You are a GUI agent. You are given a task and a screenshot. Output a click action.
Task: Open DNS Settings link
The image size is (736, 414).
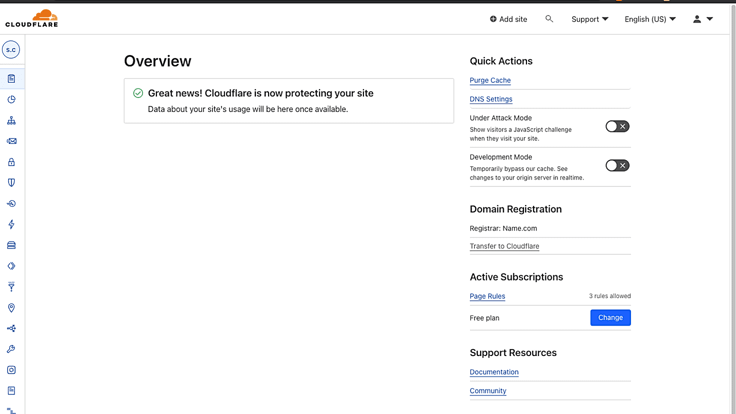491,99
